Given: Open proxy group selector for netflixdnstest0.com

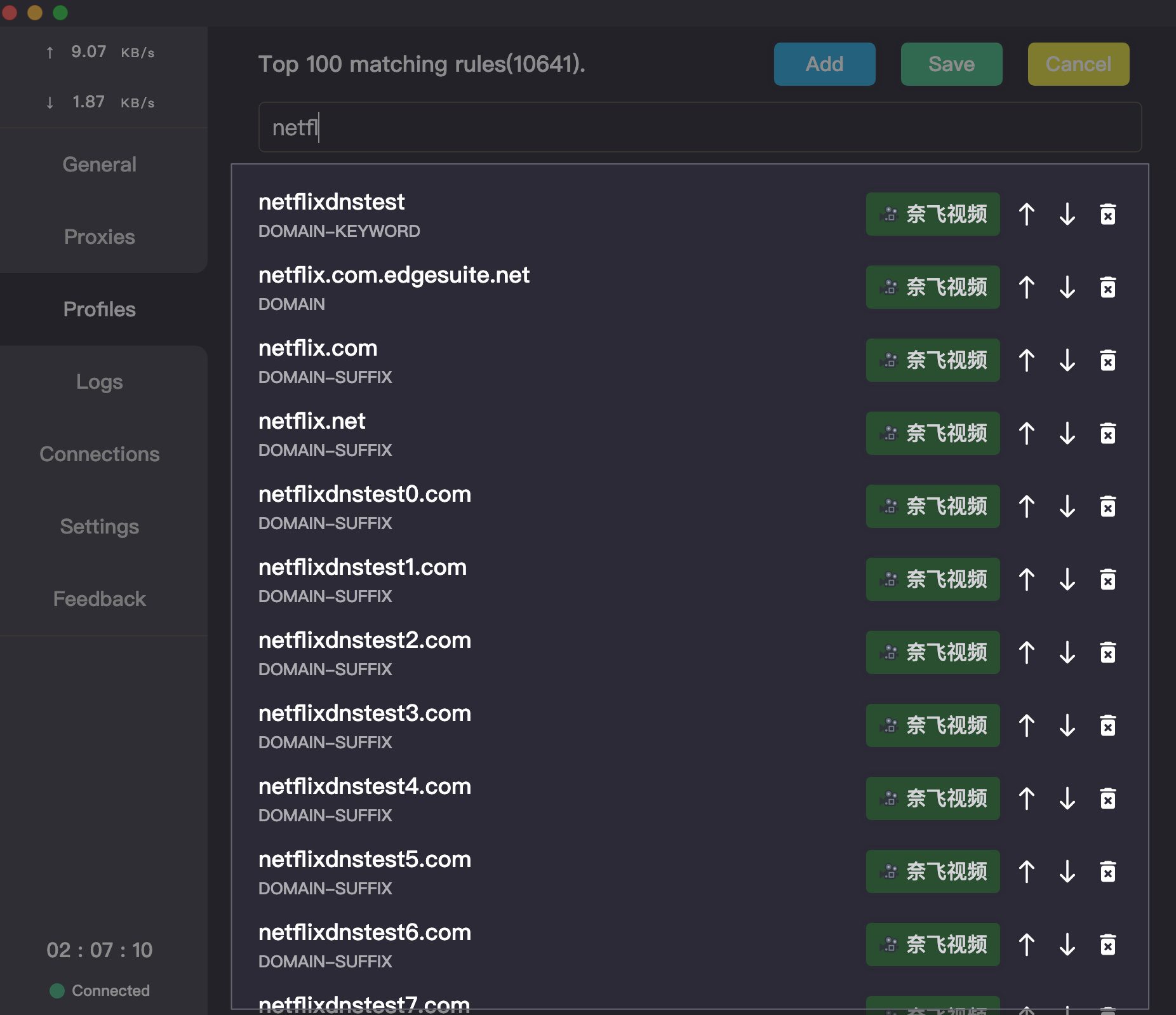Looking at the screenshot, I should pos(933,507).
